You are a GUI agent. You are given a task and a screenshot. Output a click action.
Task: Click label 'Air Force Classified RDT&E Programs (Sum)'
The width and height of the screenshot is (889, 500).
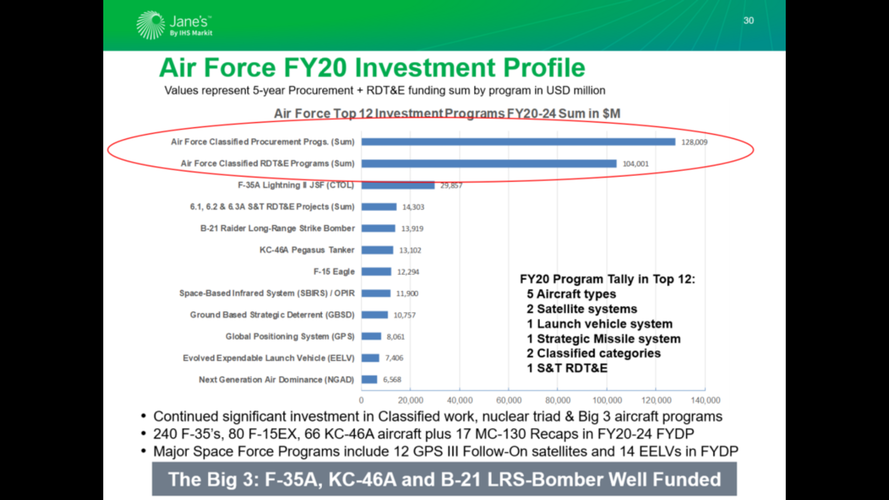tap(268, 163)
